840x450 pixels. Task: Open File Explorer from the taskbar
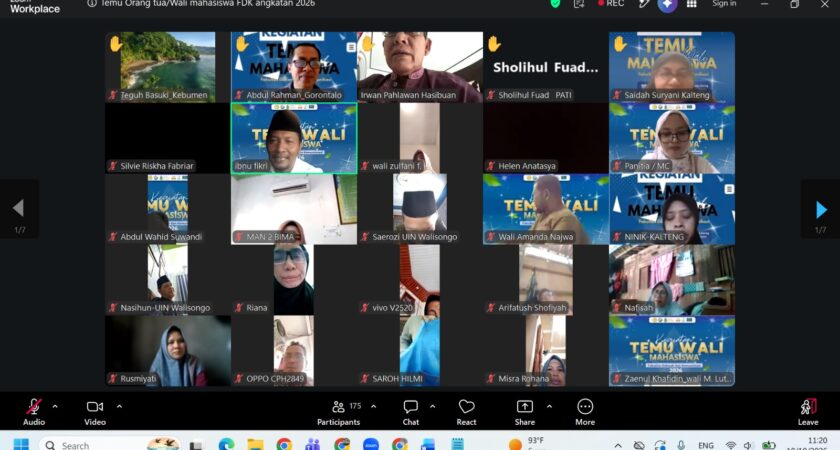tap(256, 444)
